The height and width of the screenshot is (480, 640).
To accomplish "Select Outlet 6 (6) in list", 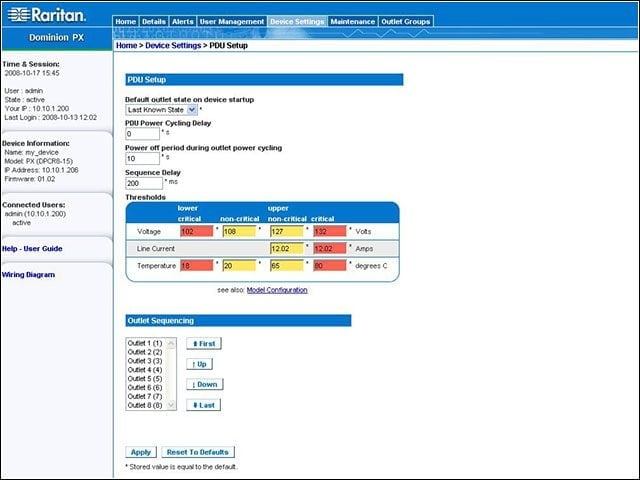I will pos(145,387).
